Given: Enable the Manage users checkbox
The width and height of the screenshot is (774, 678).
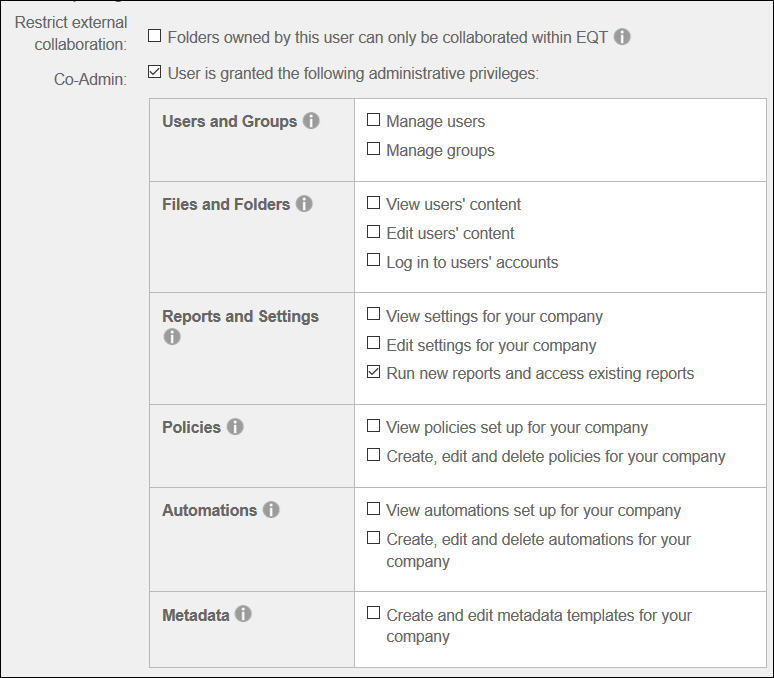Looking at the screenshot, I should [x=374, y=121].
